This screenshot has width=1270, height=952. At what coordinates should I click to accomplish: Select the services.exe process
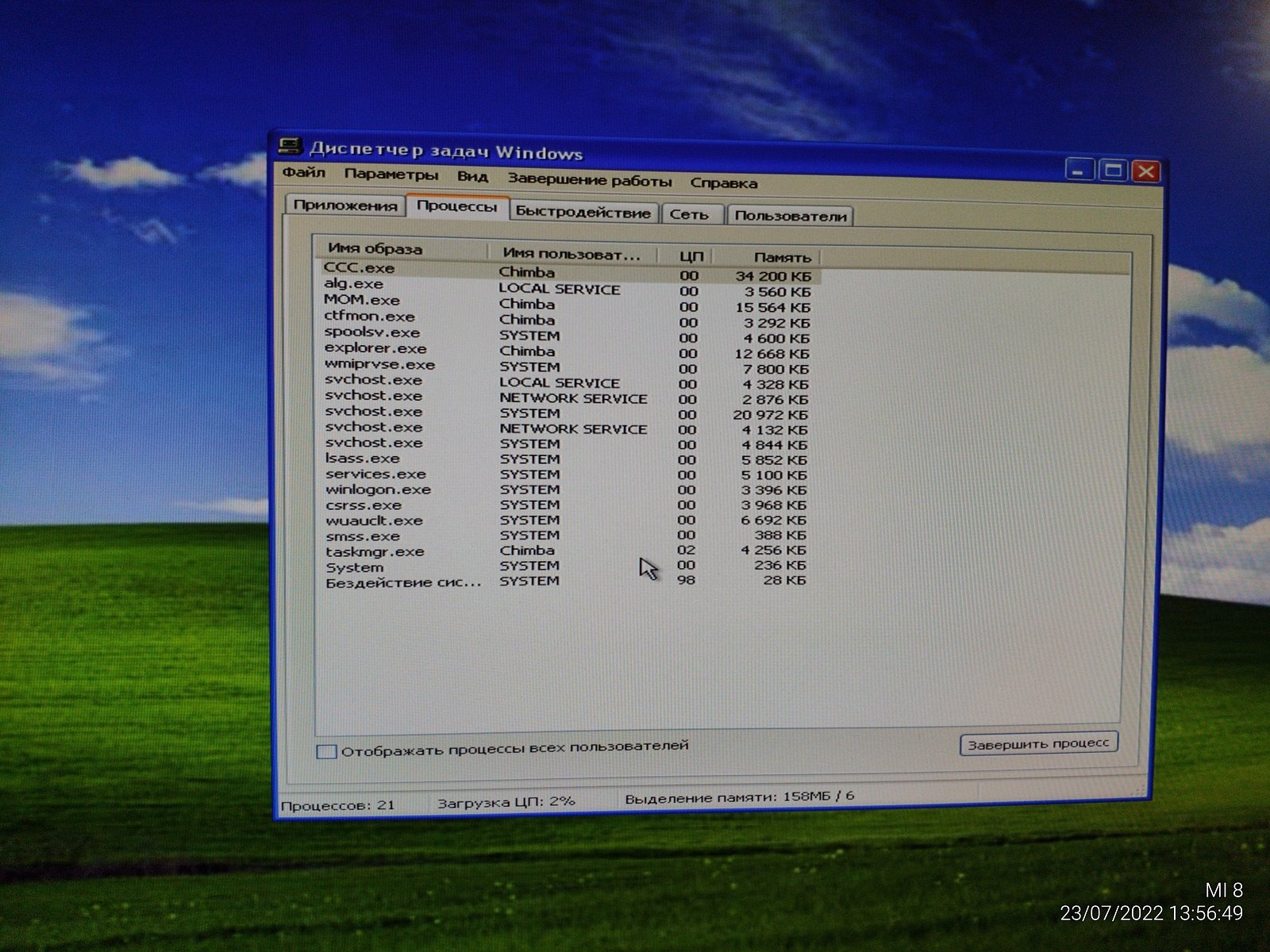567,474
